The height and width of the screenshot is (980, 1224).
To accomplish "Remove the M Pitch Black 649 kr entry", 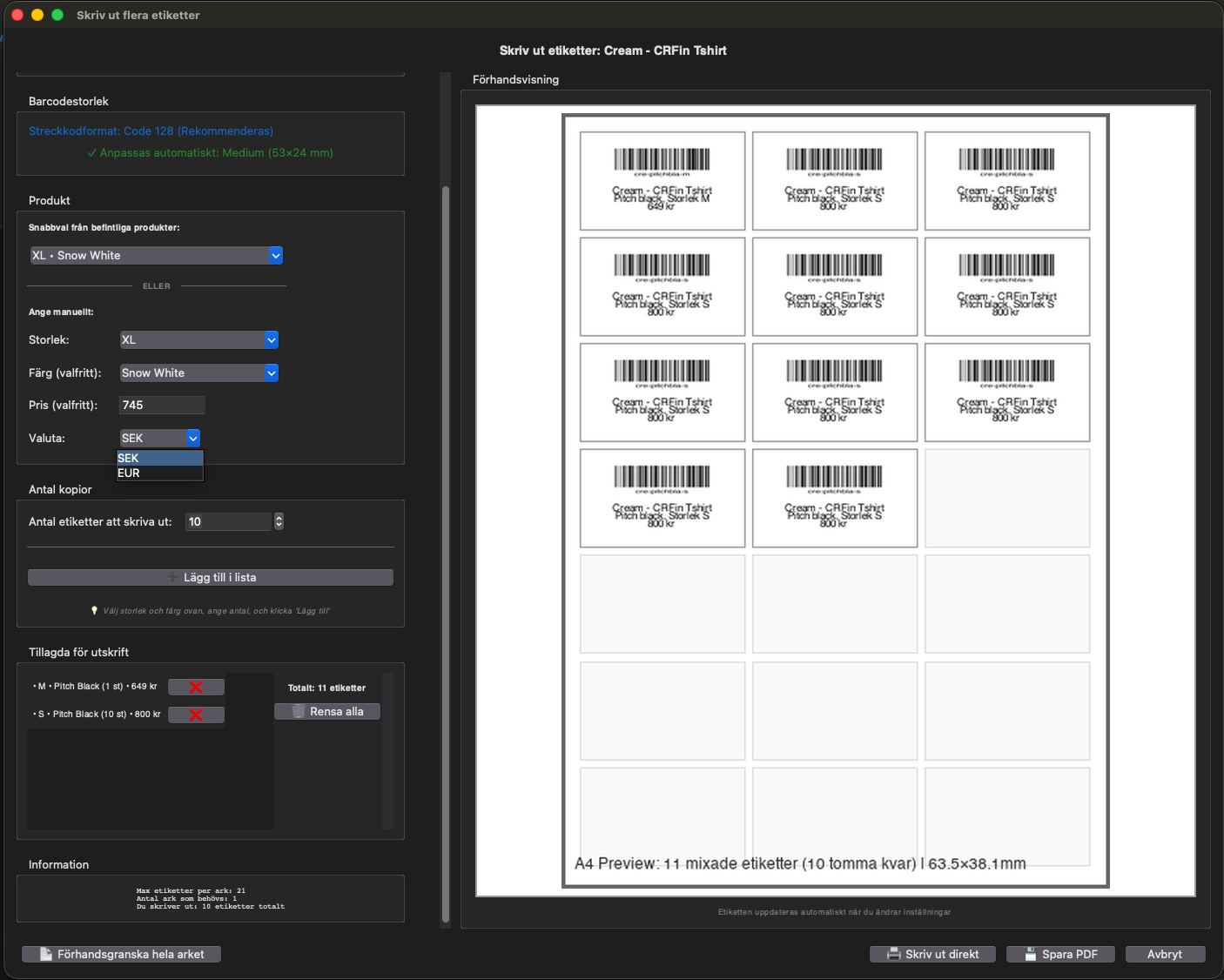I will (x=196, y=687).
